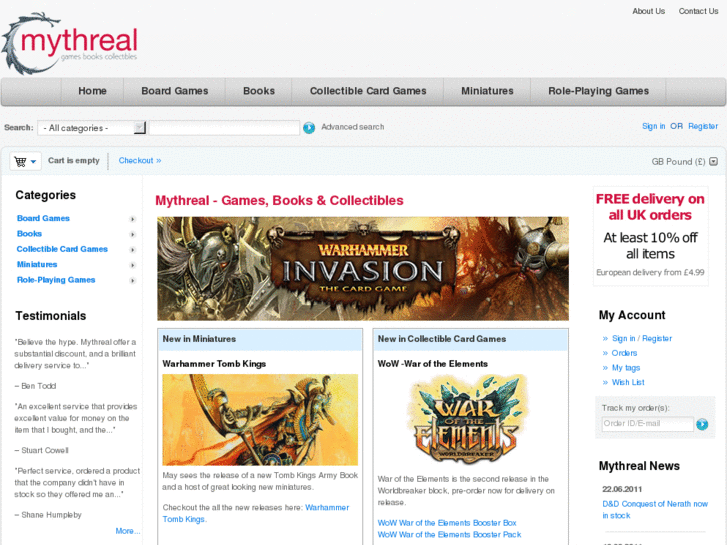
Task: Open My tags in My Account
Action: (x=626, y=368)
